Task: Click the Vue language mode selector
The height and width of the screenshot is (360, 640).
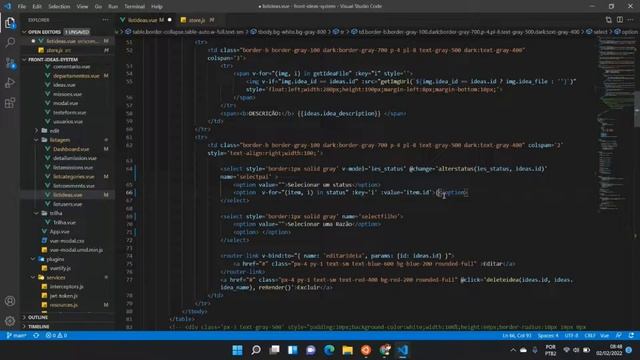Action: pos(604,336)
